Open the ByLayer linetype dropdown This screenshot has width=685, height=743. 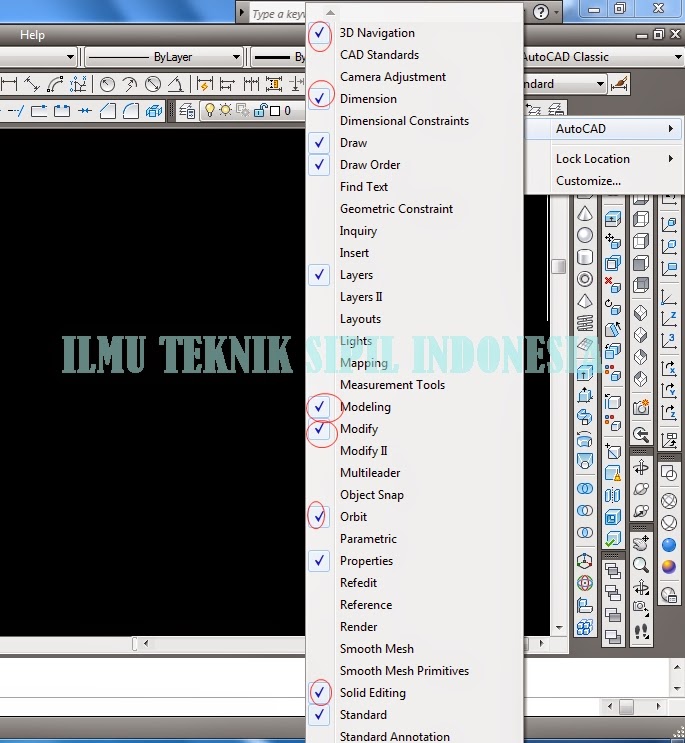coord(236,57)
